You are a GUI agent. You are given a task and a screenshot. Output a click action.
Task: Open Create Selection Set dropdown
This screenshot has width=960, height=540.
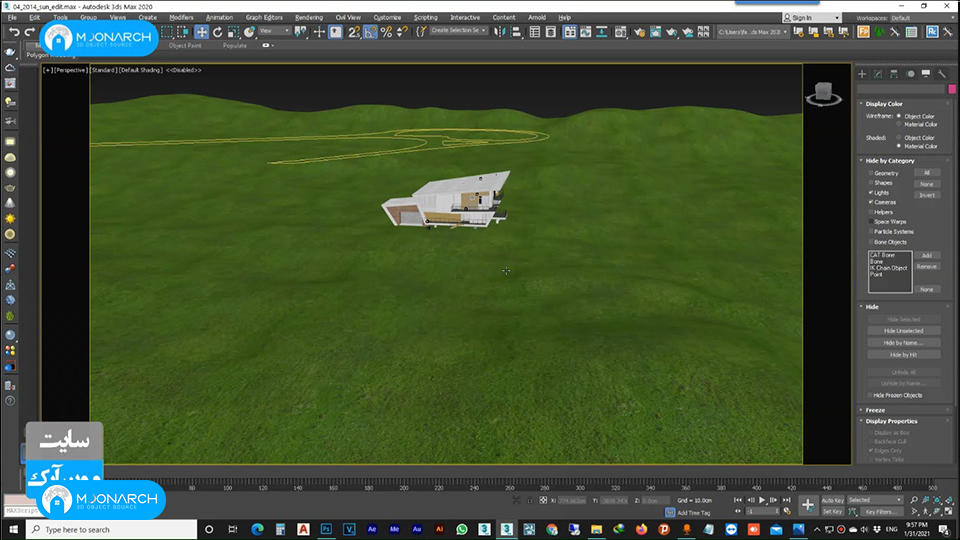[x=458, y=31]
